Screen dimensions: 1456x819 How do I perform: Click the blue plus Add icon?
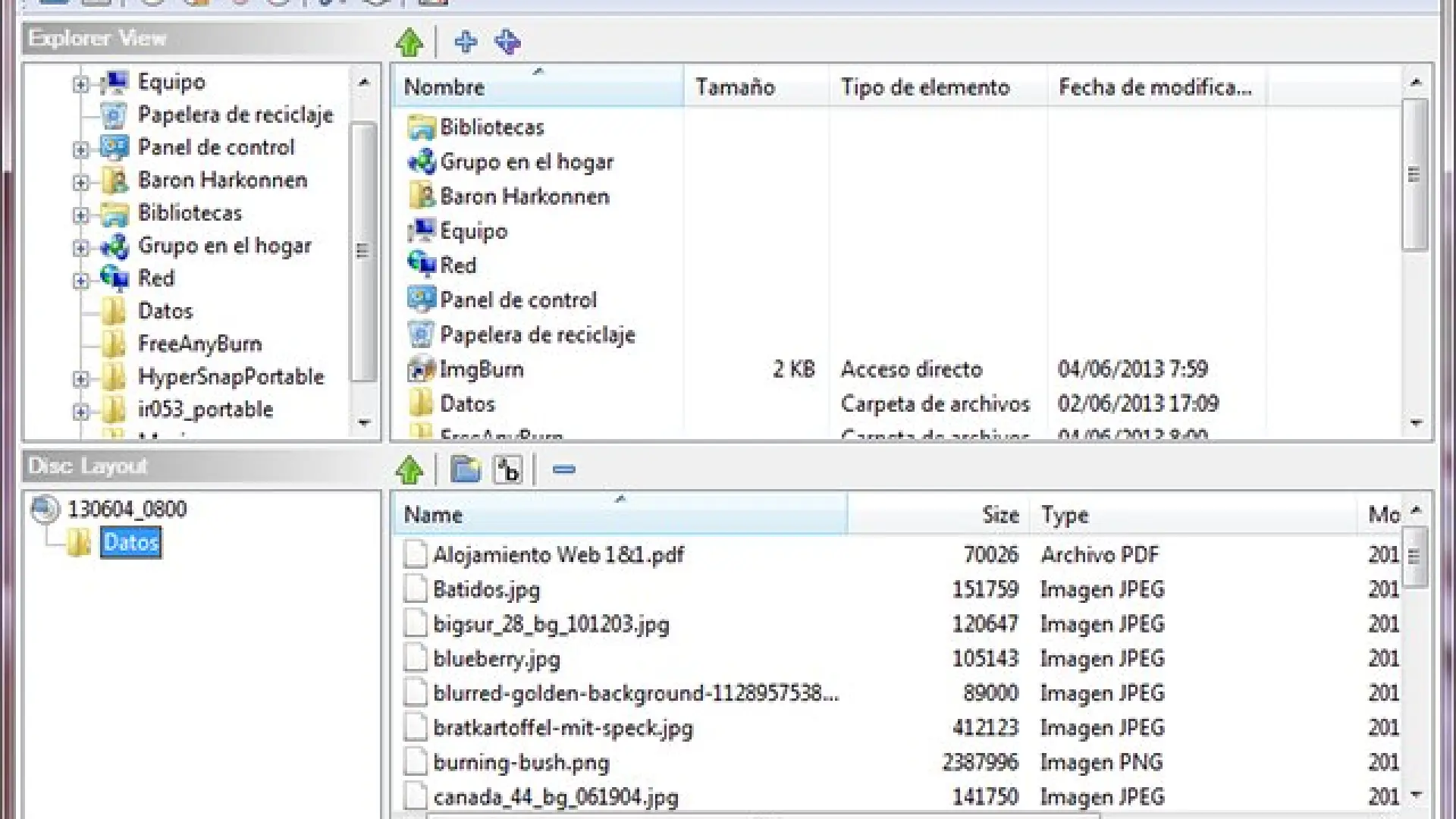(465, 42)
